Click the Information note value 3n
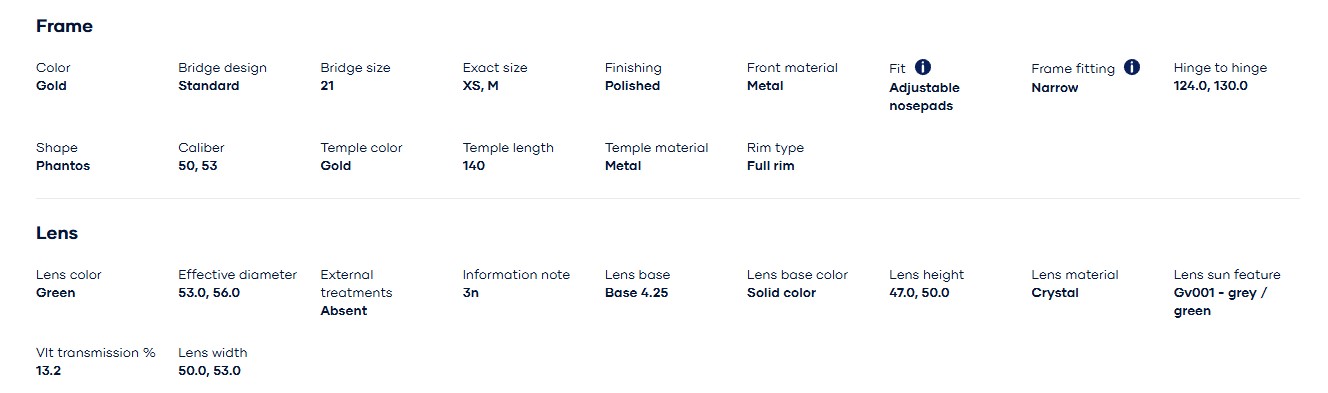1328x393 pixels. pos(471,293)
